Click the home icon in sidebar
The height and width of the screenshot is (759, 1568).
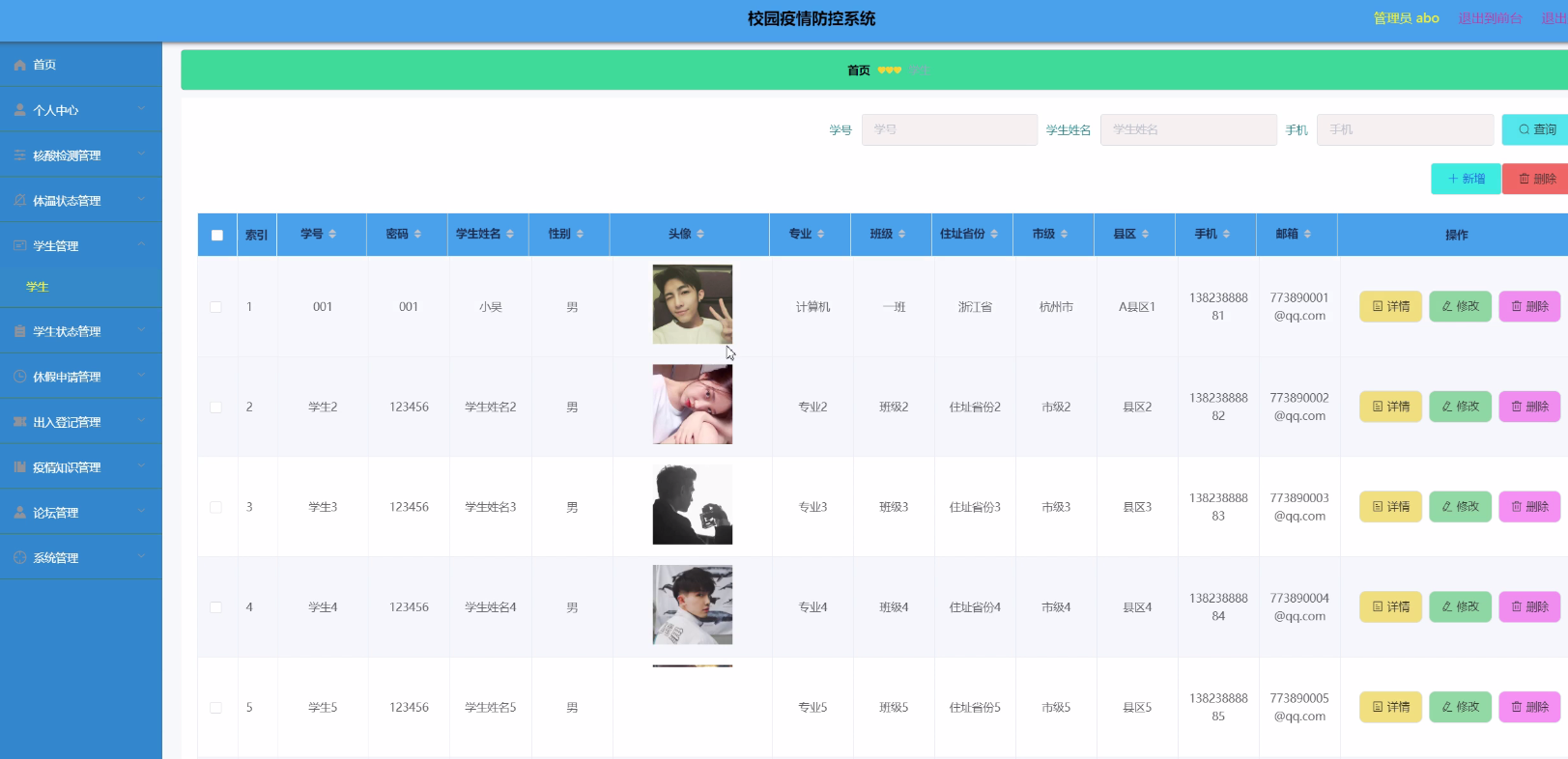19,65
